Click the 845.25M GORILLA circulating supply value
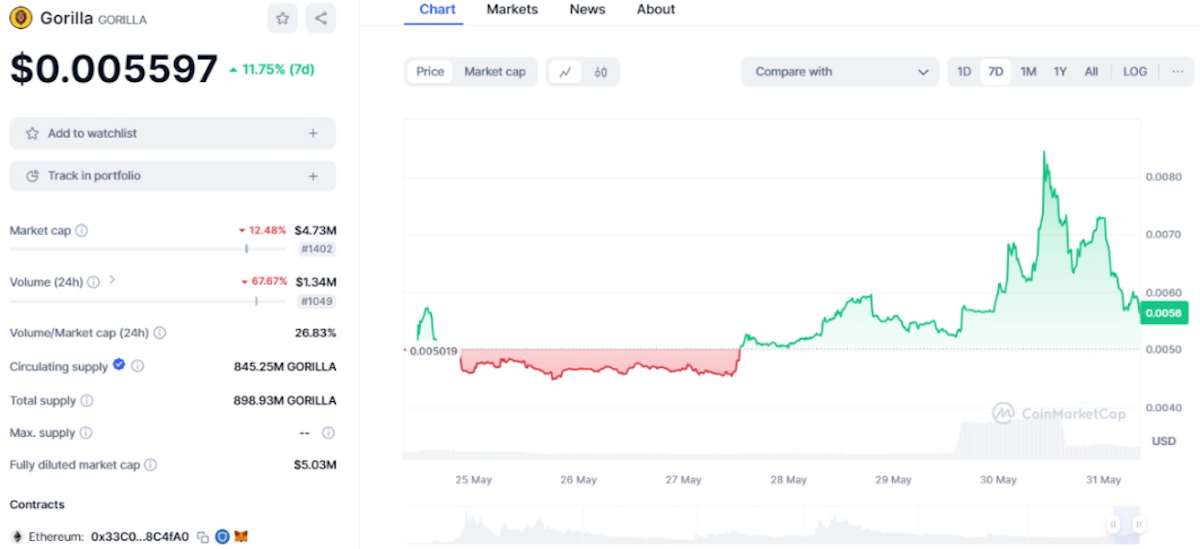The height and width of the screenshot is (549, 1200). 285,366
